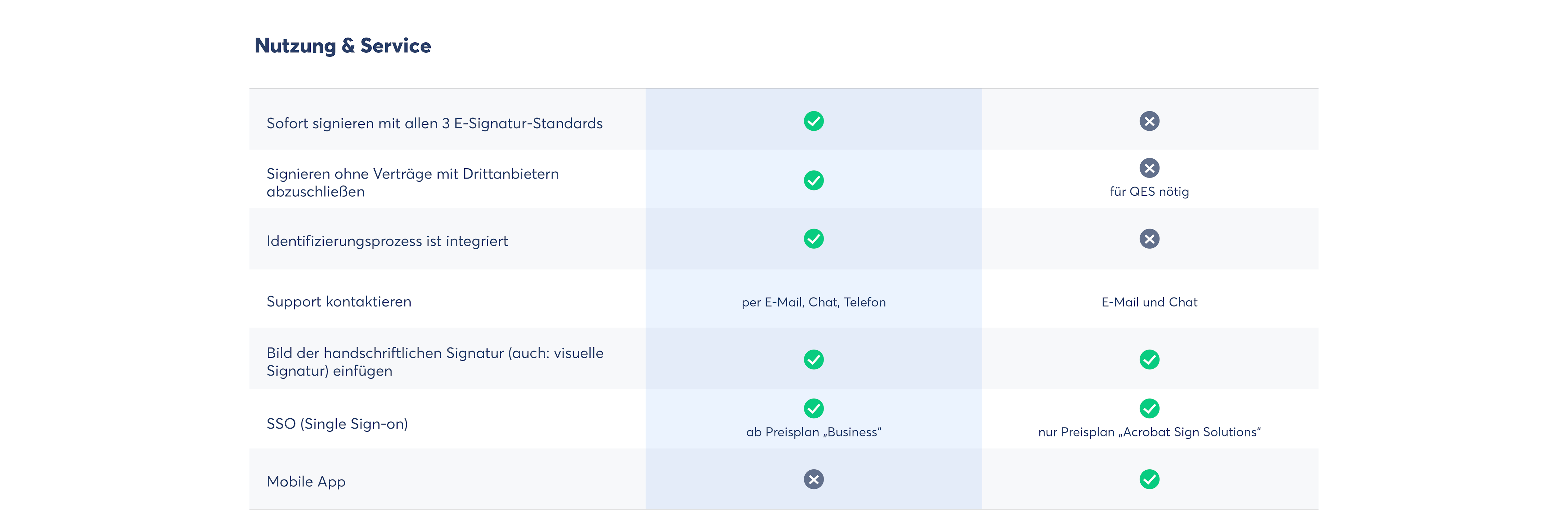Screen dimensions: 1568x510
Task: Click green checkmark for Signieren ohne Verträge row
Action: point(813,180)
